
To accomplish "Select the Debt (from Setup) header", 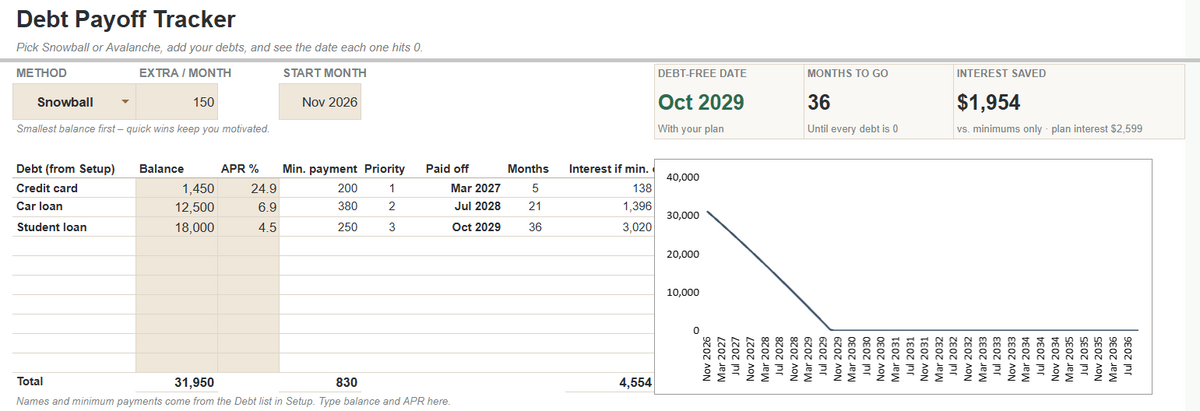I will click(66, 169).
